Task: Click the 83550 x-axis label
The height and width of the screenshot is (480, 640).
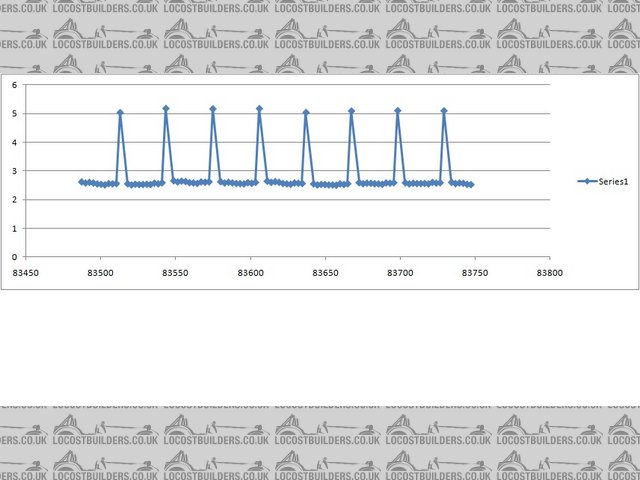Action: (175, 271)
